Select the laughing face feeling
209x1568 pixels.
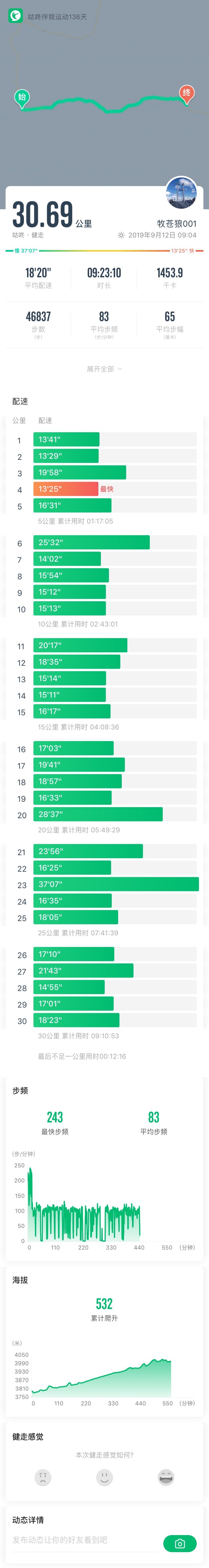pos(166,1477)
